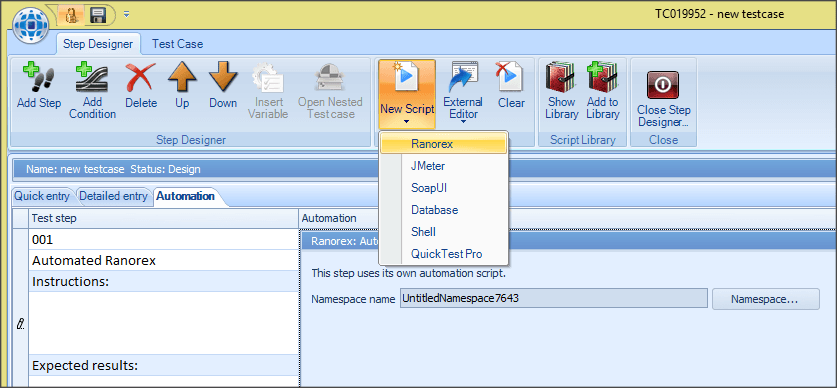Click the step number 001 cell
Image resolution: width=837 pixels, height=388 pixels.
click(x=164, y=240)
